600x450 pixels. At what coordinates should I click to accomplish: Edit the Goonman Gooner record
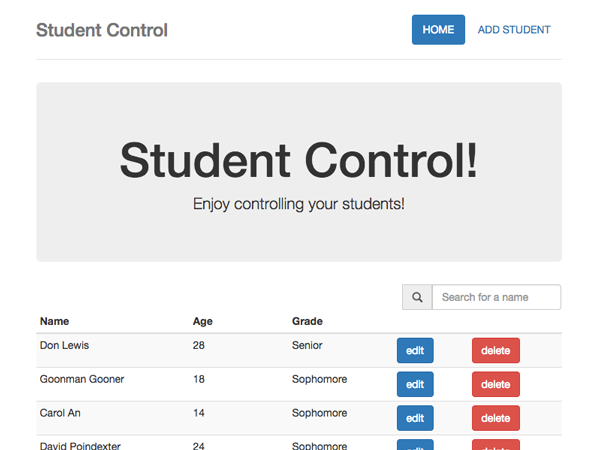pyautogui.click(x=415, y=384)
